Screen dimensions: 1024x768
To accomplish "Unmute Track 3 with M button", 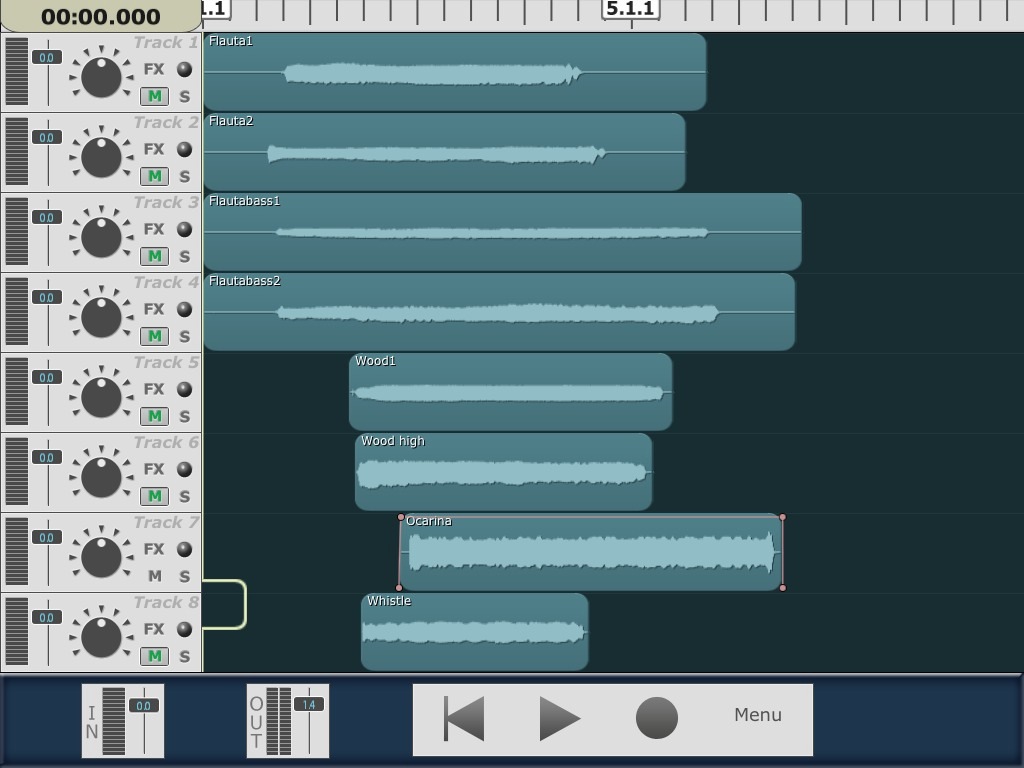I will 155,256.
